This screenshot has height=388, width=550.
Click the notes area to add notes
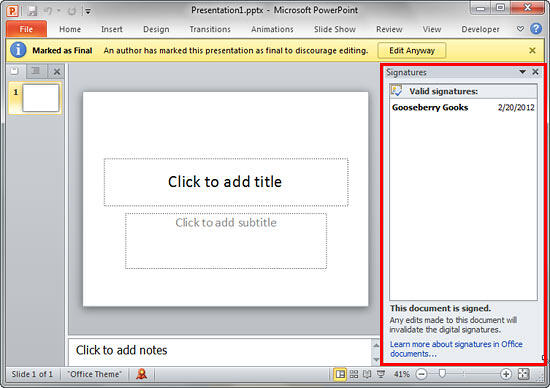pos(221,352)
